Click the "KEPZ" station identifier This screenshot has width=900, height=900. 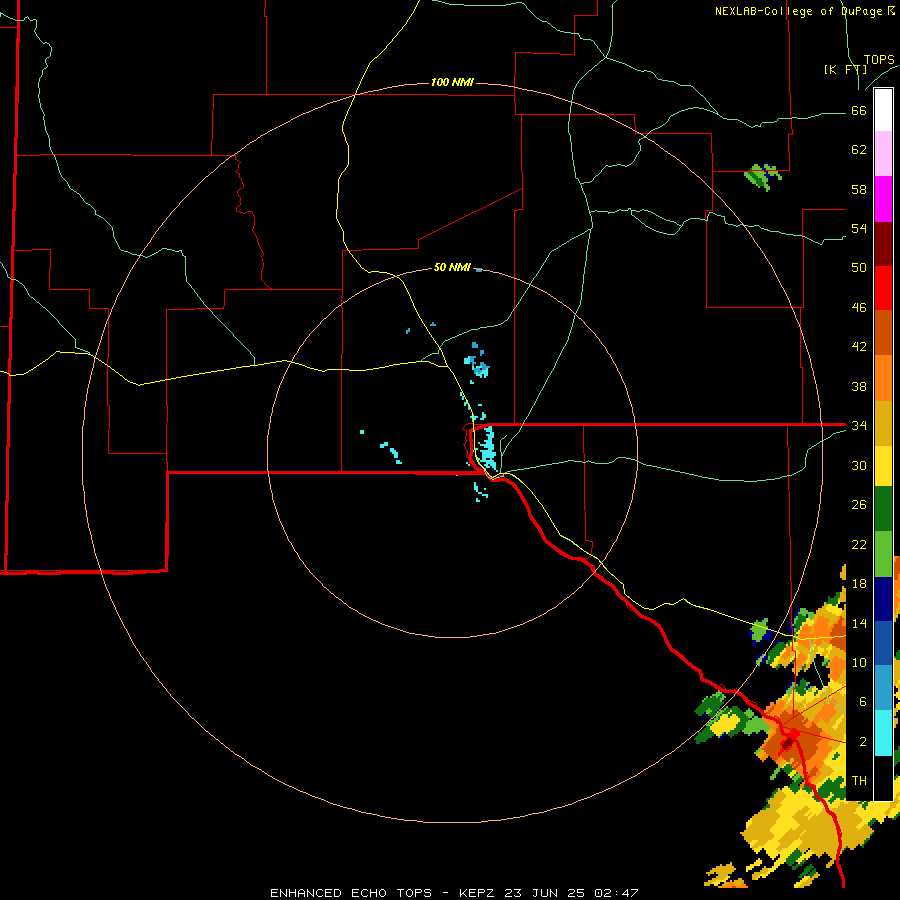tap(478, 893)
